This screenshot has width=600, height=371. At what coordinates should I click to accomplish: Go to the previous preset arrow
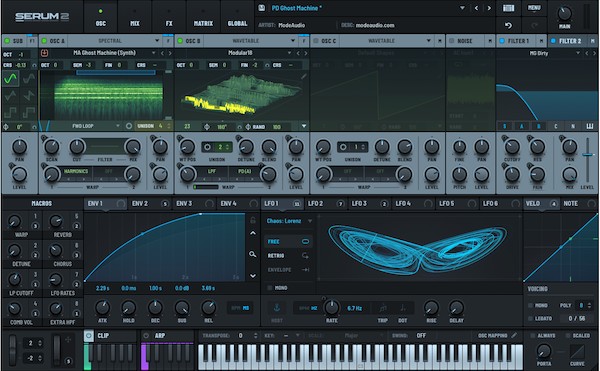pyautogui.click(x=476, y=8)
